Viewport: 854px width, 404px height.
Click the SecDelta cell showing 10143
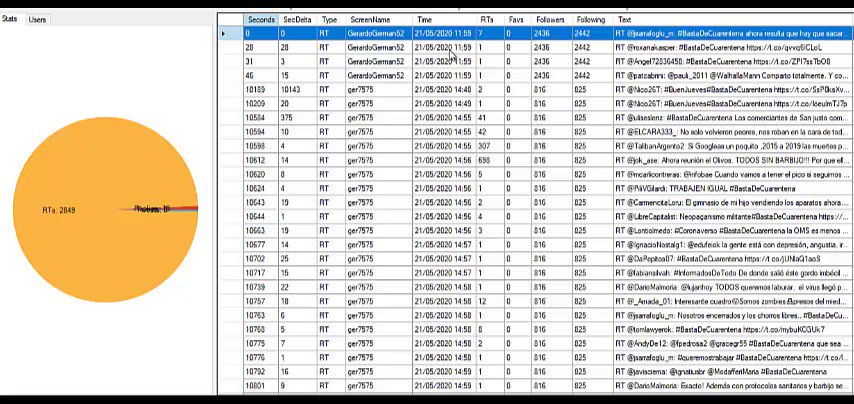(298, 90)
